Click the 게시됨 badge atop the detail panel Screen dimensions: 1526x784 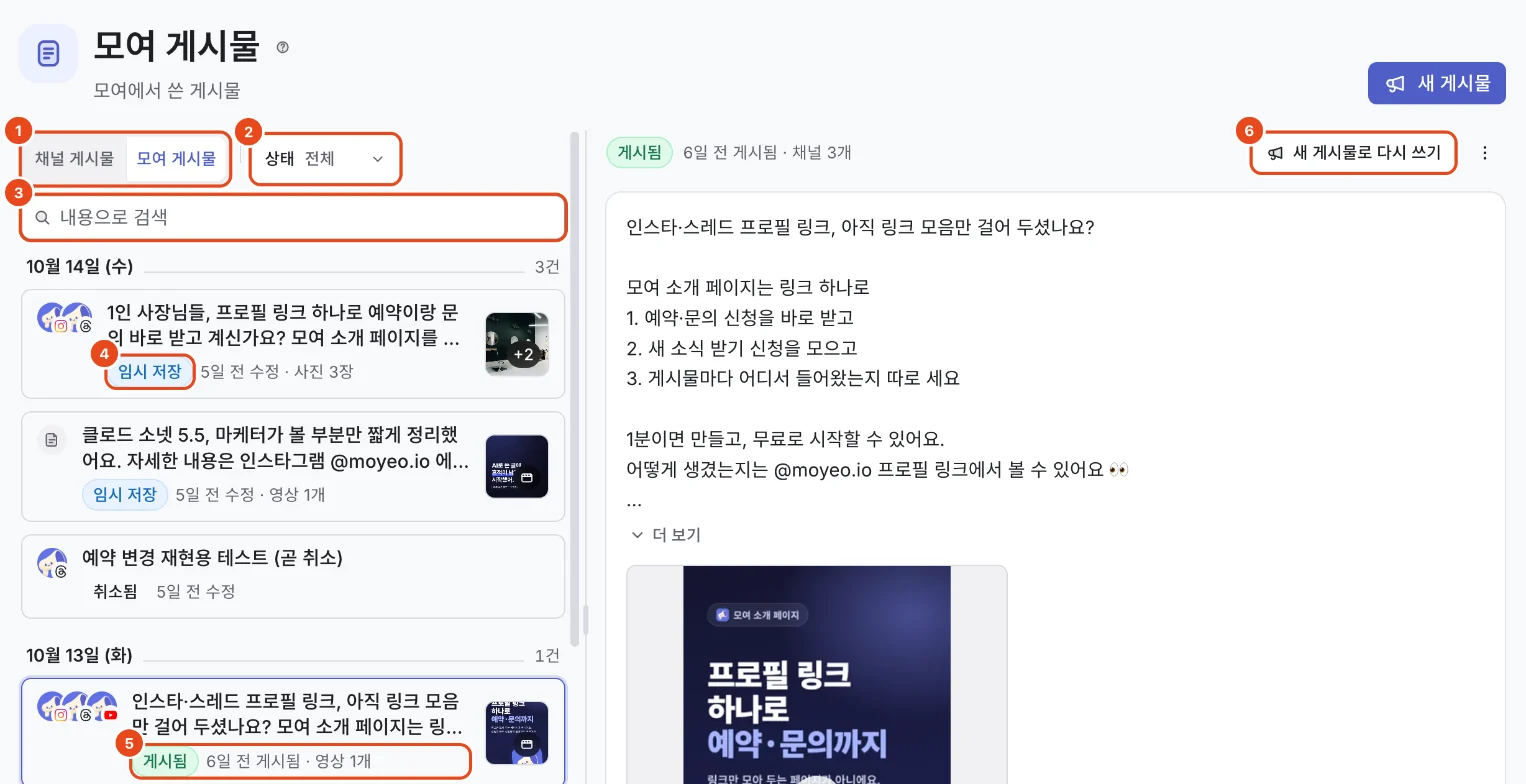point(640,153)
